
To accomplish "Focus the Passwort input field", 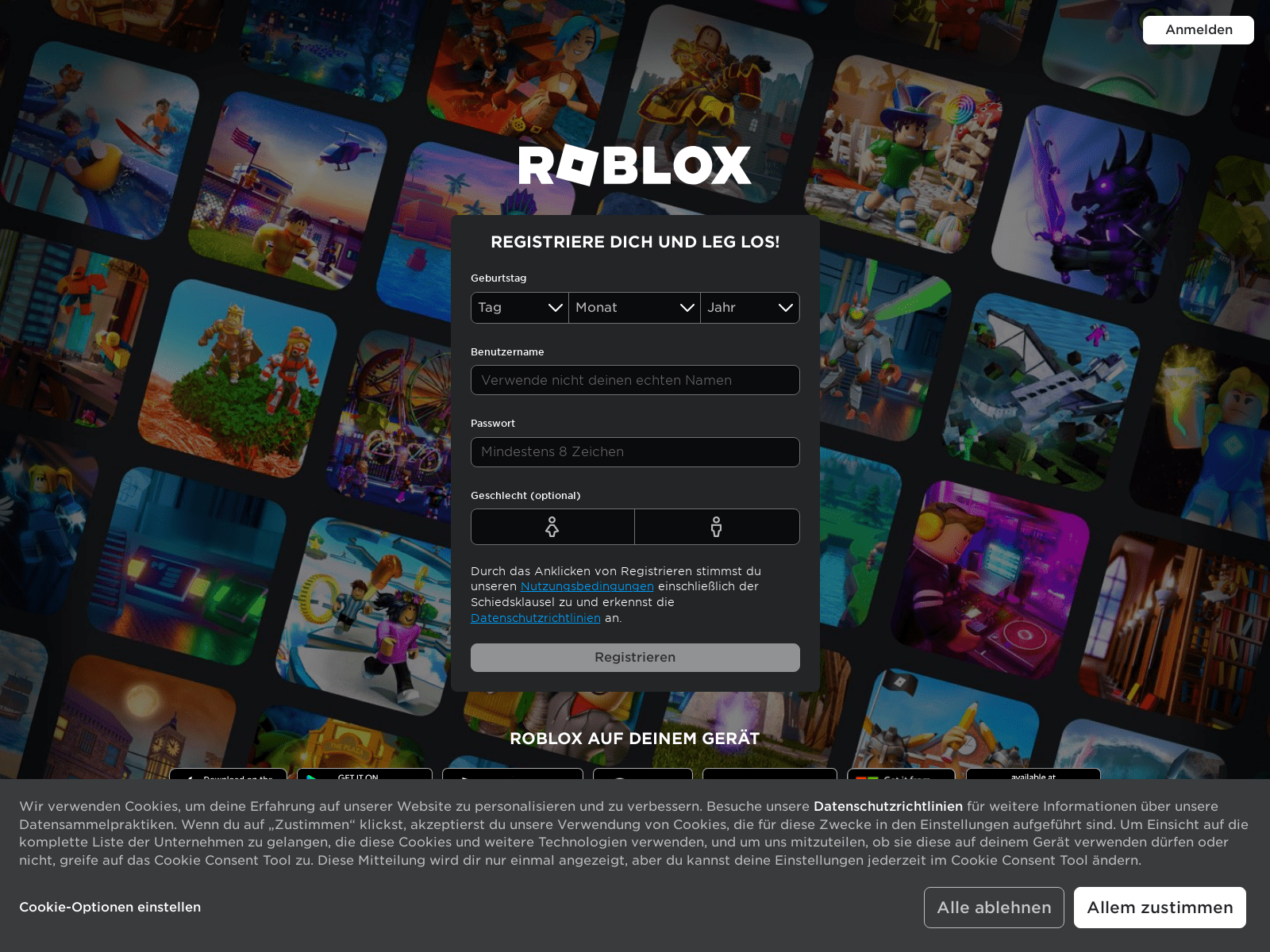I will coord(635,452).
